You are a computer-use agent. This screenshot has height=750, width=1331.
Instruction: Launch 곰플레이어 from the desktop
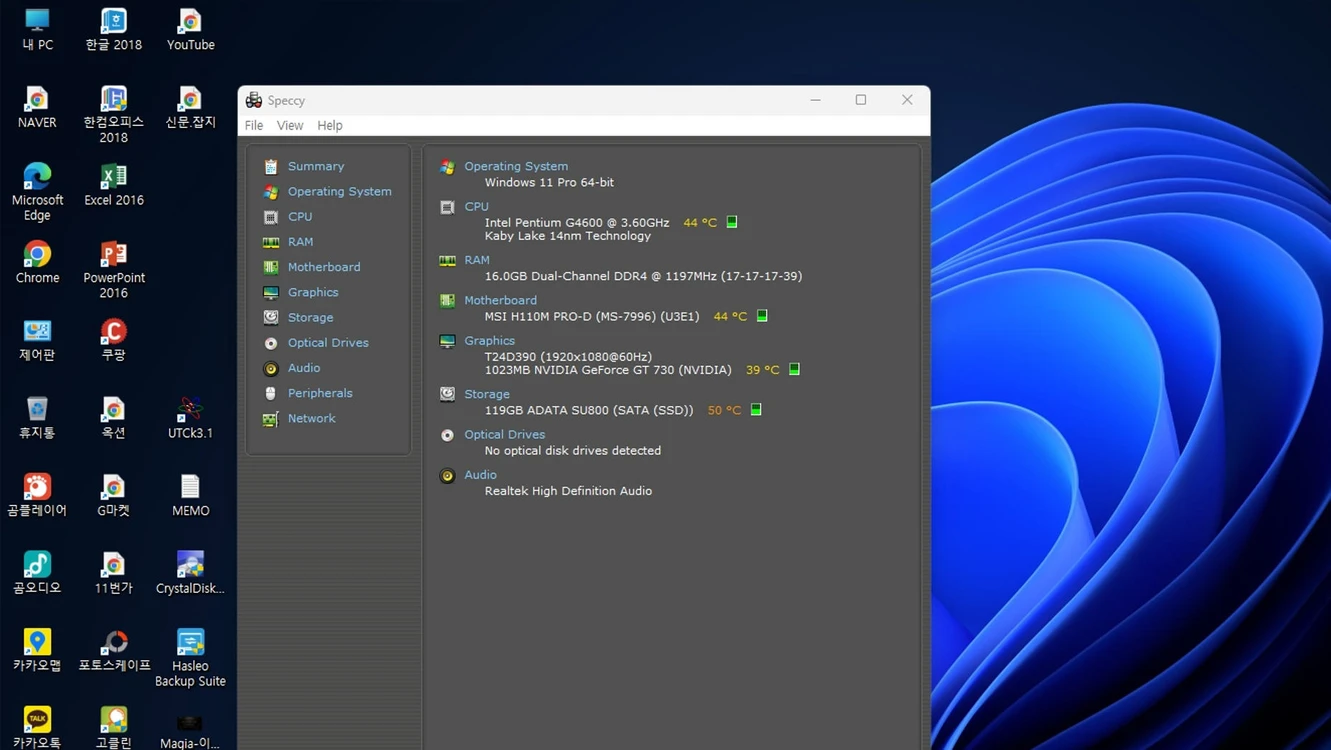click(x=37, y=495)
